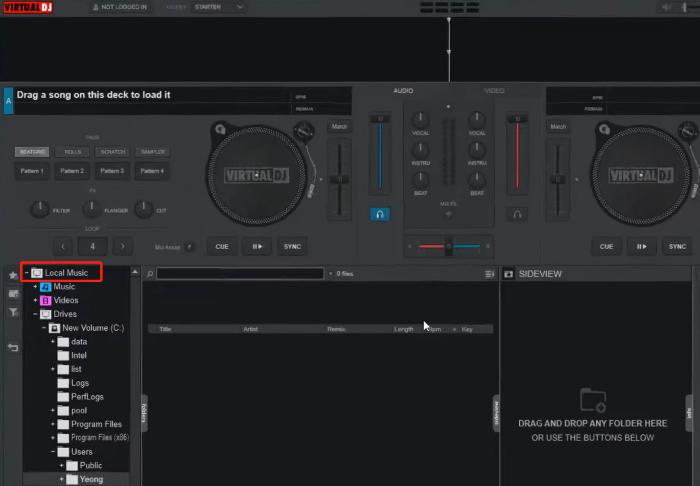Expand the Program Files folder node

point(53,424)
